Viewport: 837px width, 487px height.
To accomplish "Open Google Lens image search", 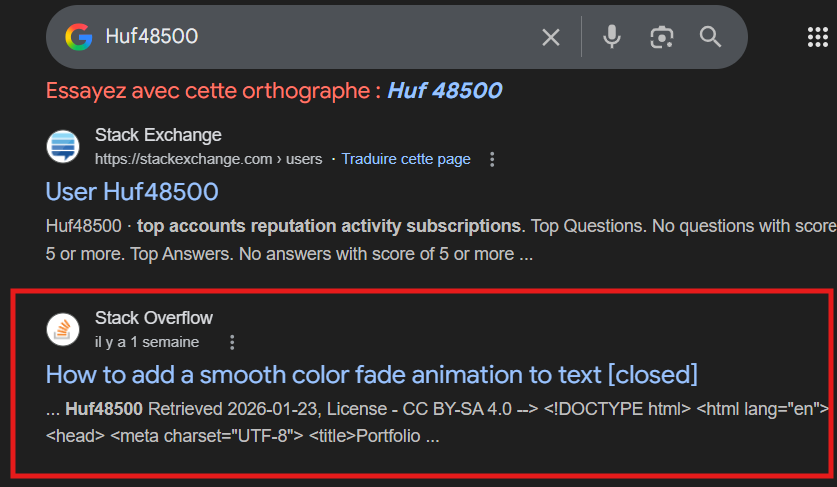I will coord(661,37).
